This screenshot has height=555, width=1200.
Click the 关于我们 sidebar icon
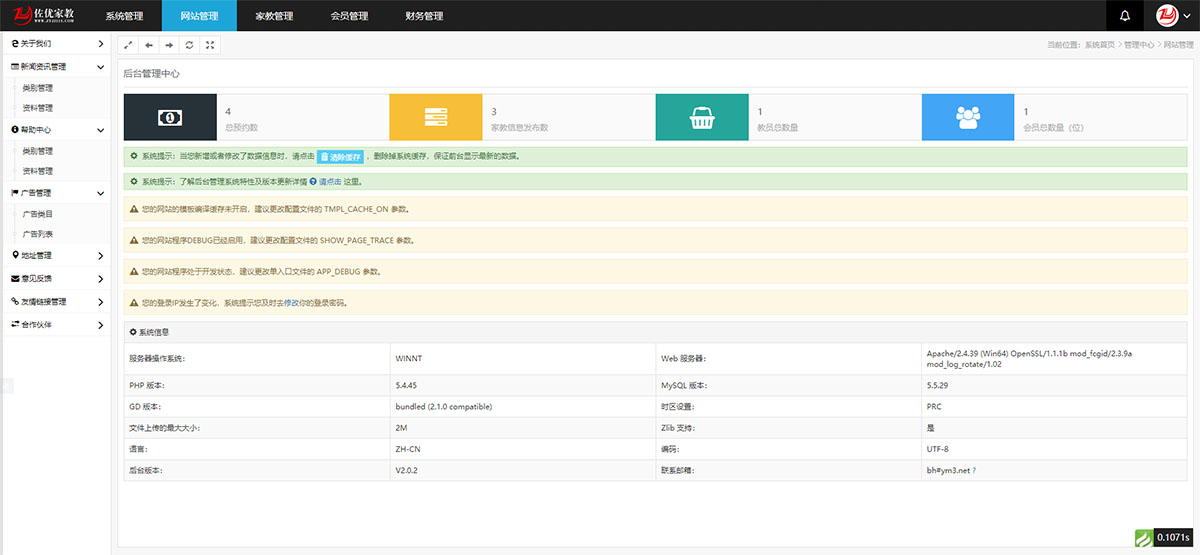coord(14,44)
